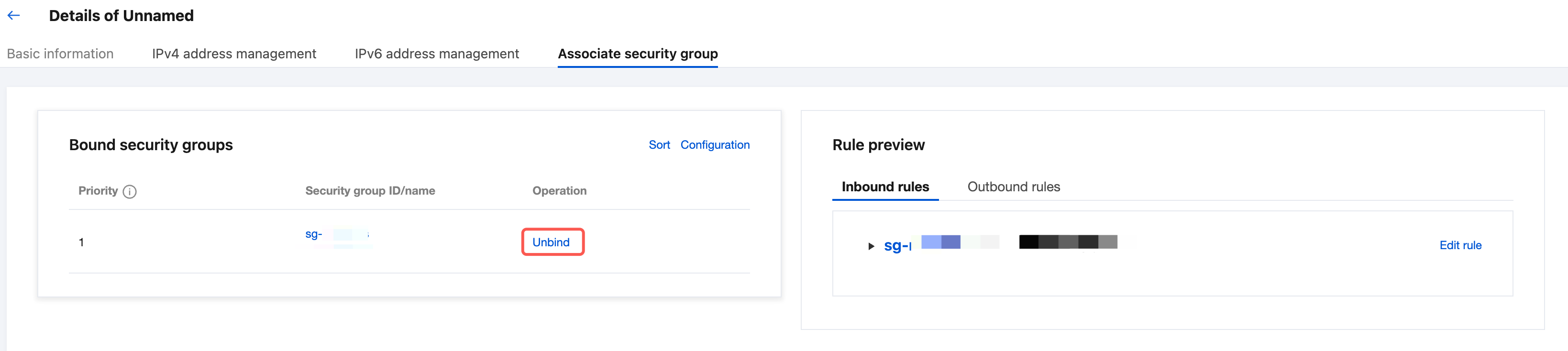Viewport: 1568px width, 351px height.
Task: Show the Inbound rules tab
Action: click(x=885, y=187)
